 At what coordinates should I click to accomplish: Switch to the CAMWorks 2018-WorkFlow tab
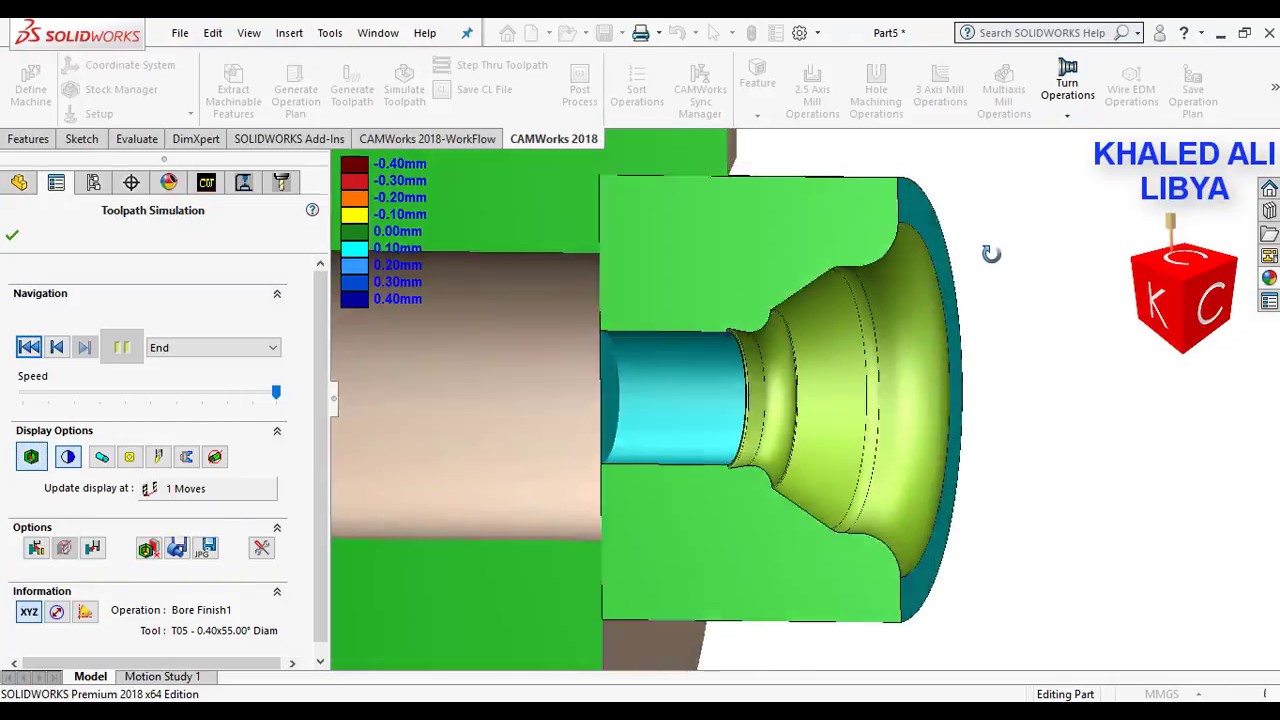pyautogui.click(x=427, y=139)
